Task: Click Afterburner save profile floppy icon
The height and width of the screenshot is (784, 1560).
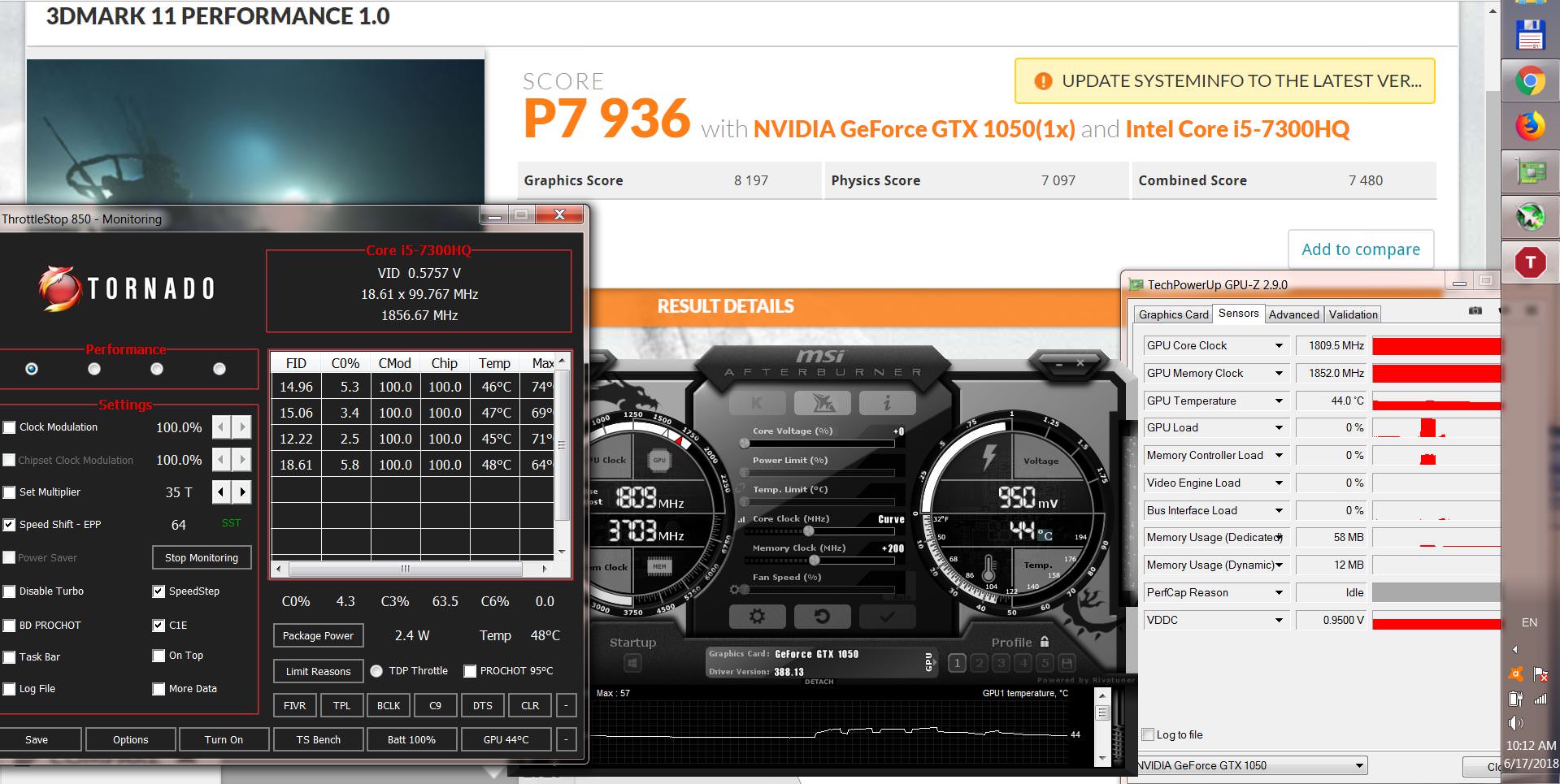Action: pyautogui.click(x=1067, y=663)
